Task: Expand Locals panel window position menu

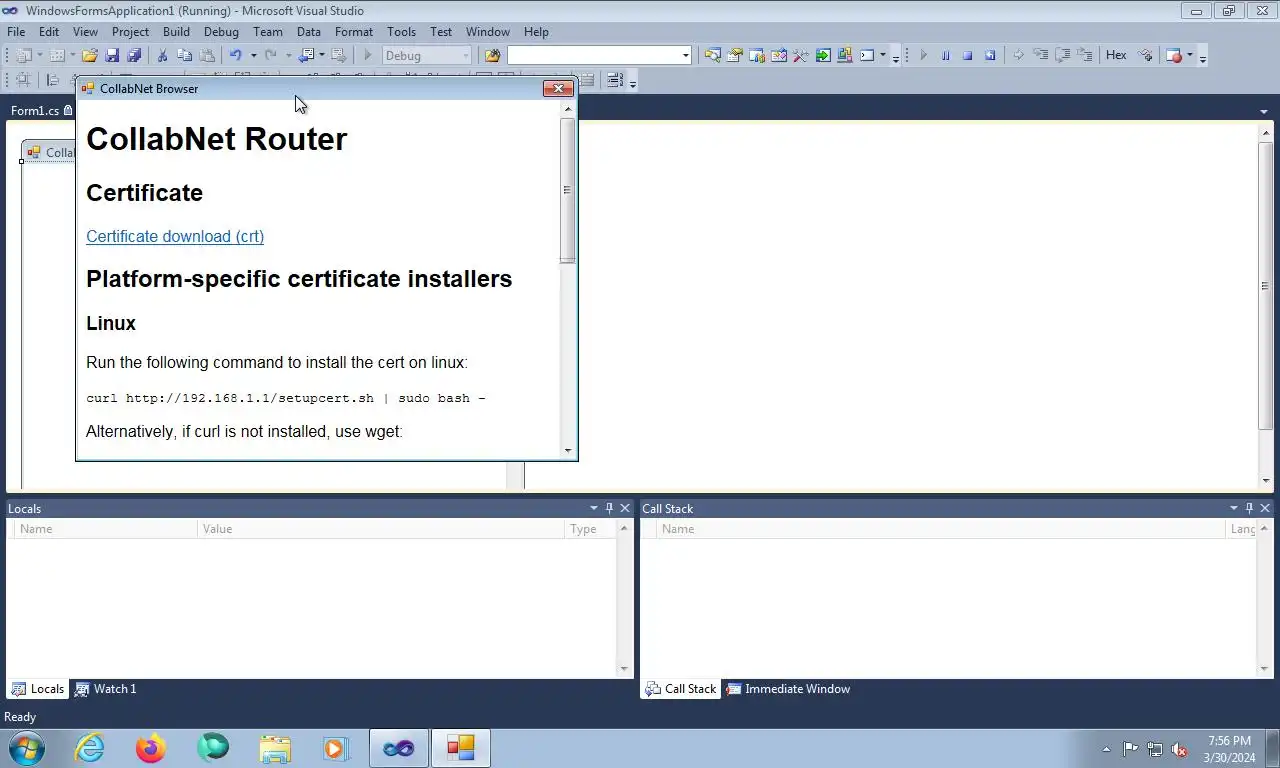Action: [x=594, y=508]
